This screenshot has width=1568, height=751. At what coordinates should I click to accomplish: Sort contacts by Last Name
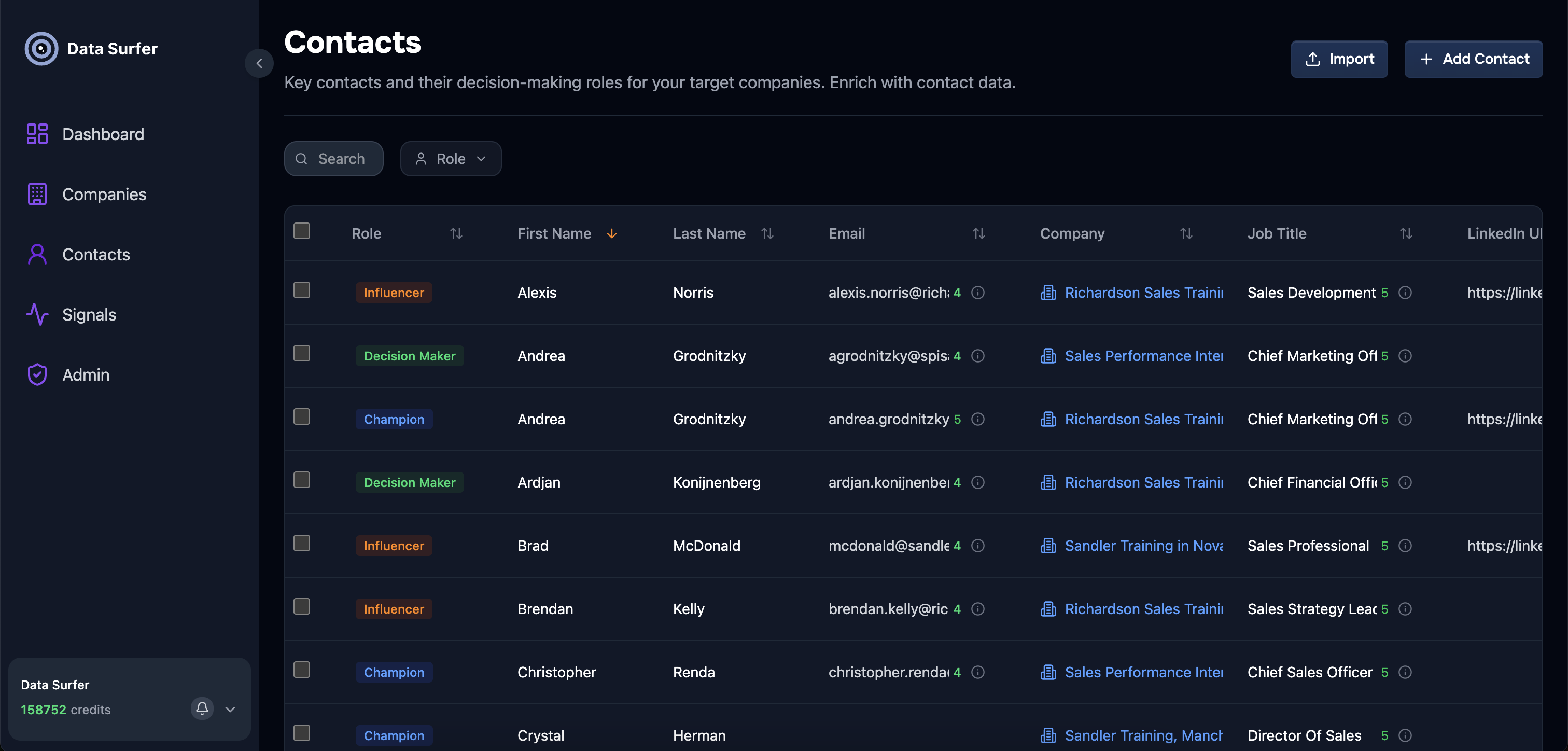tap(767, 233)
